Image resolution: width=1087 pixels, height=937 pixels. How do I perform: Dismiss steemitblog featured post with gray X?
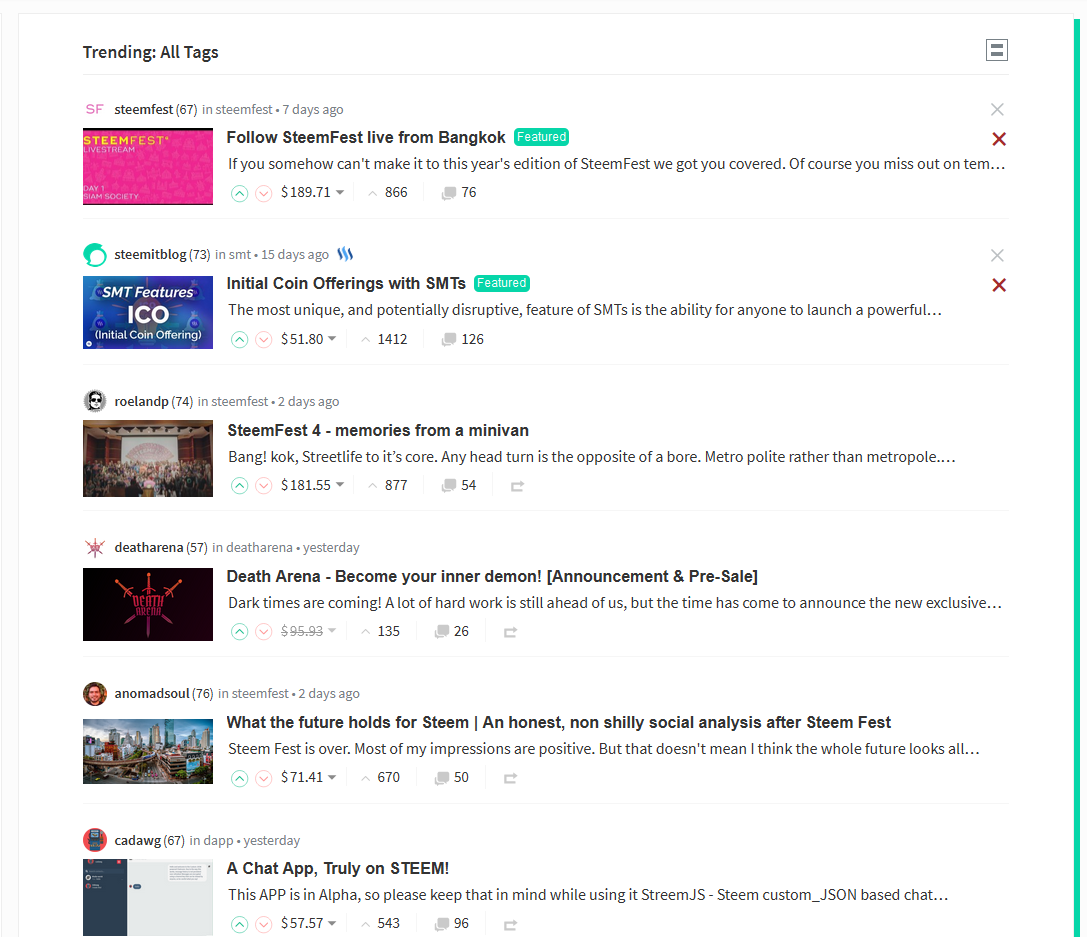point(997,256)
